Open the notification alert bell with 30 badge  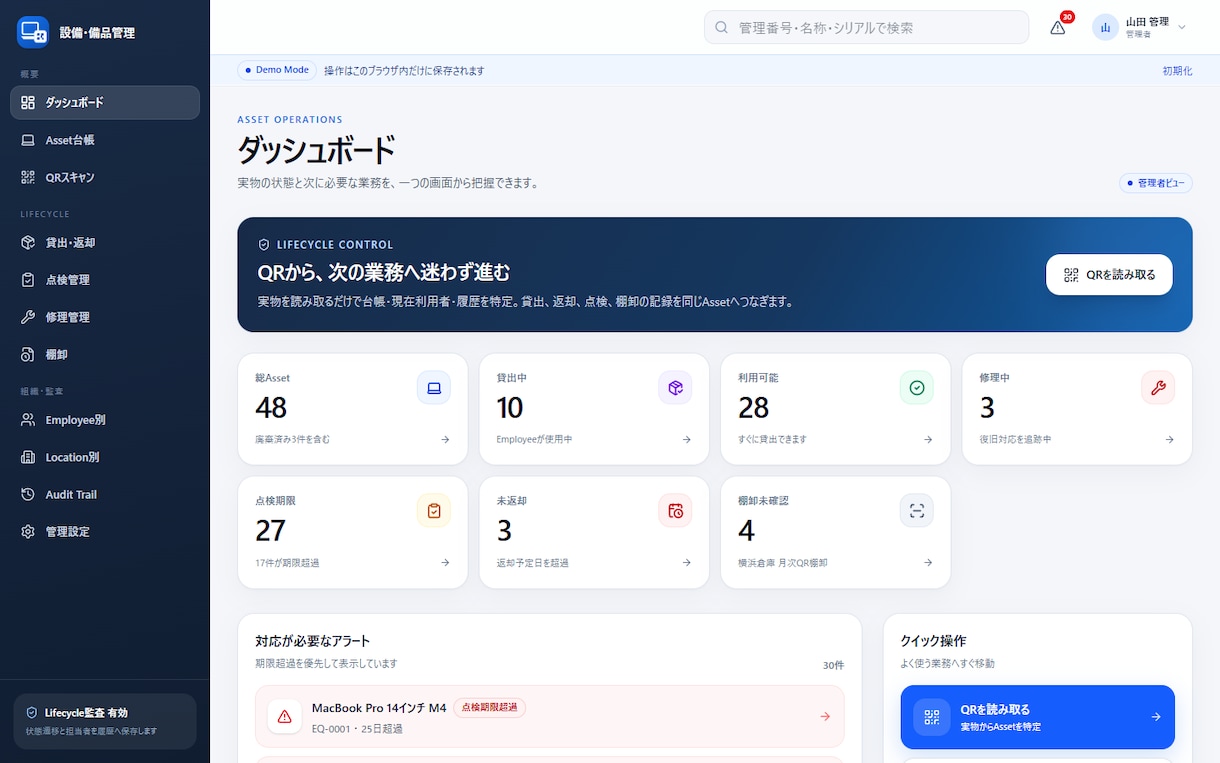click(x=1058, y=27)
